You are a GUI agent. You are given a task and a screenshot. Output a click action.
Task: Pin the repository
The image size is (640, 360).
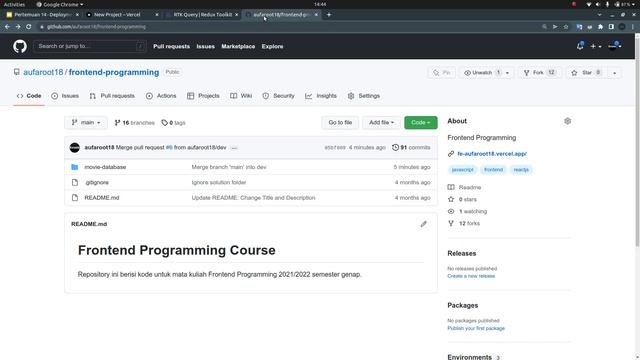(442, 73)
